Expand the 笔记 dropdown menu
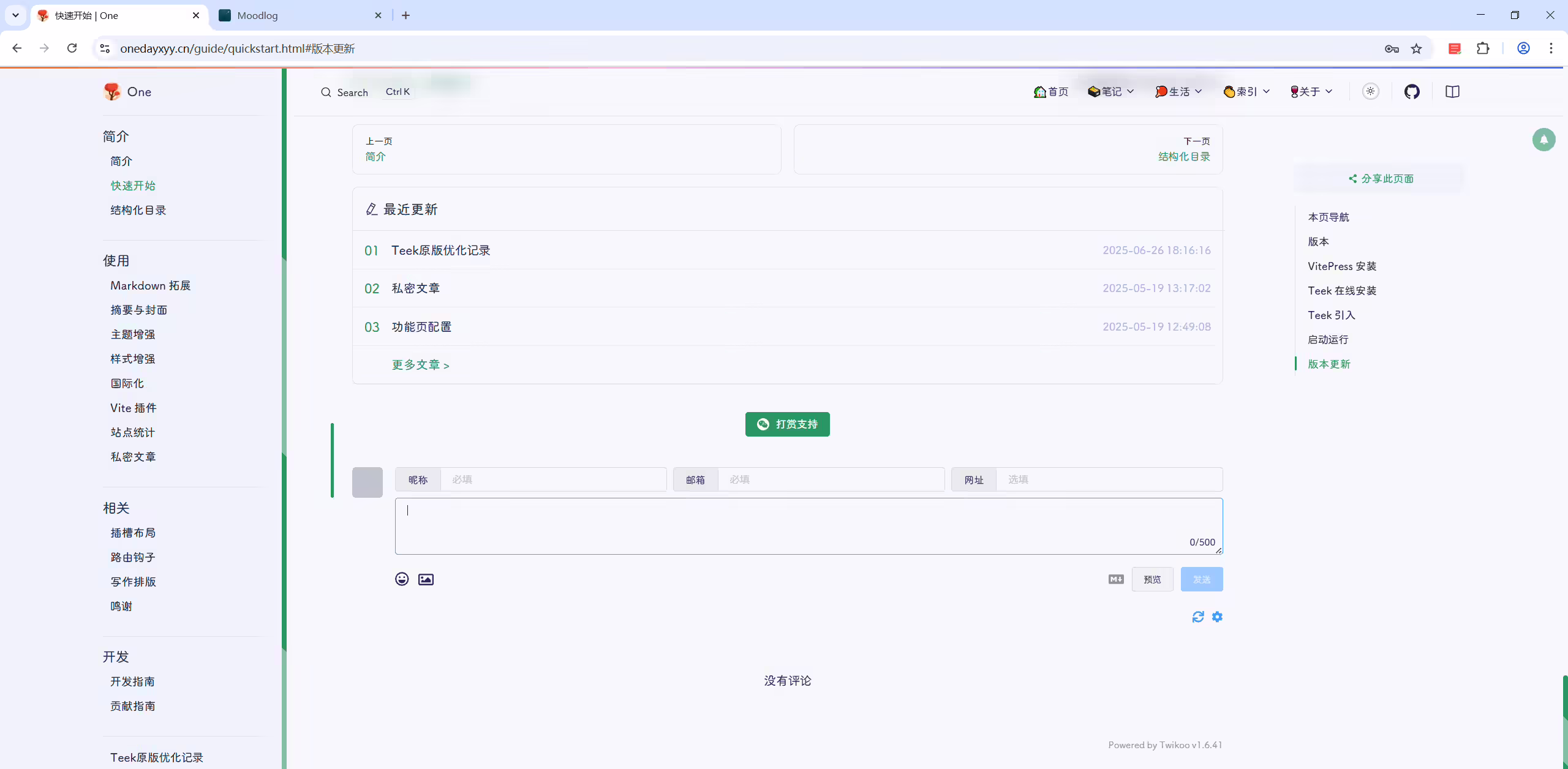 [1111, 91]
